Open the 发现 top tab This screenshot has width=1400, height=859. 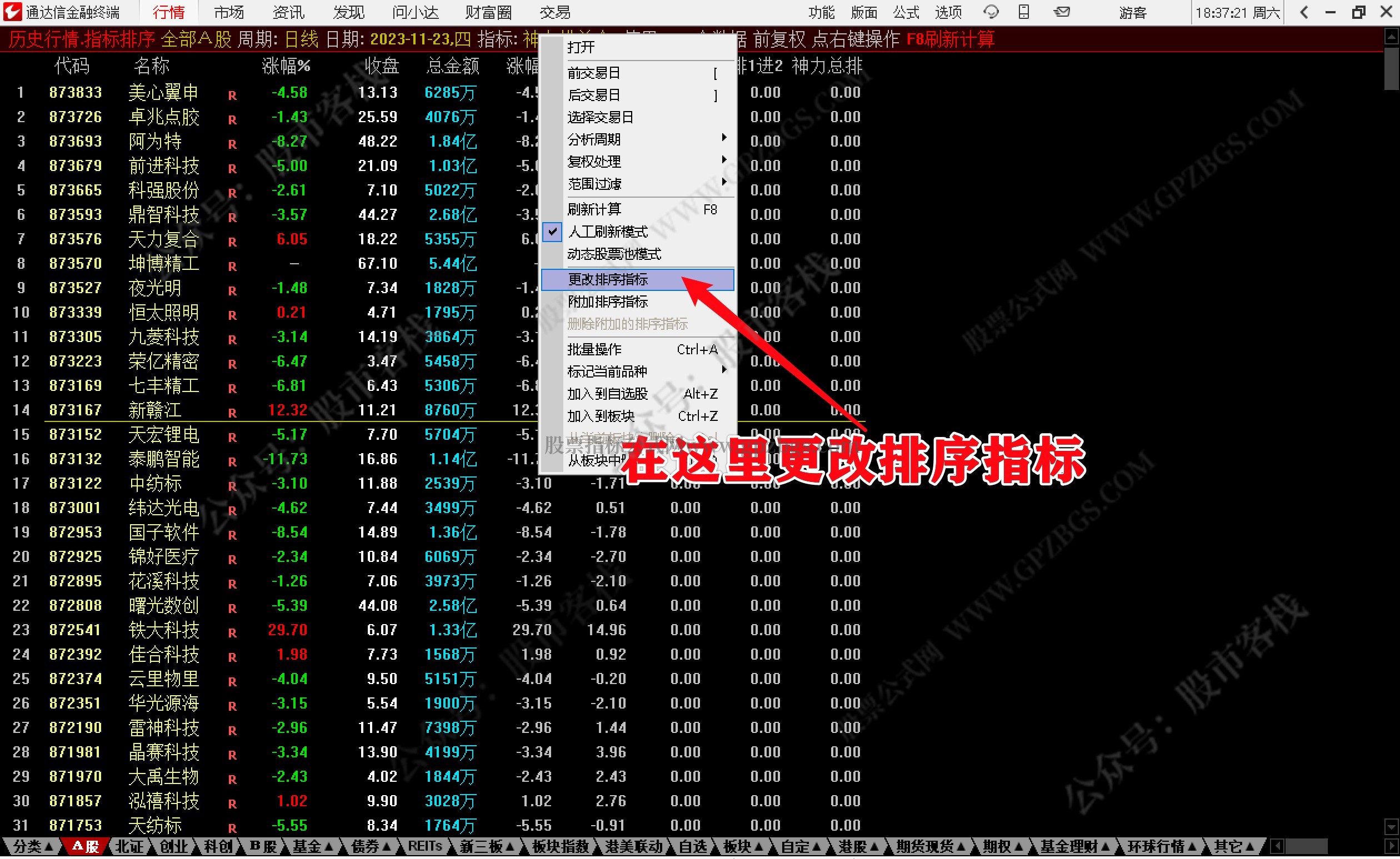tap(348, 12)
